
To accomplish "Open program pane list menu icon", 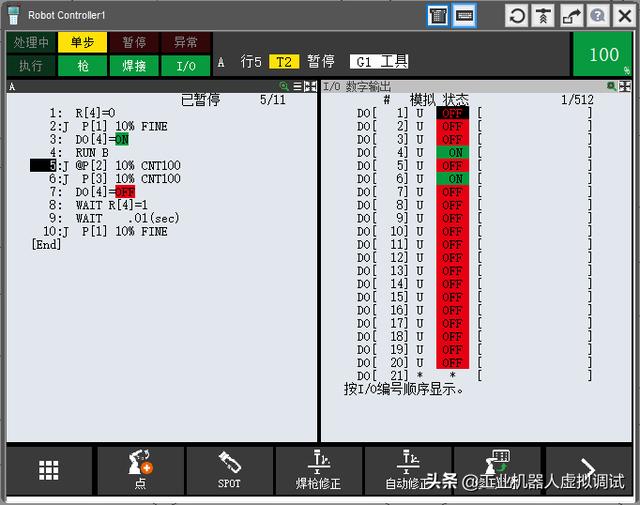I will 298,86.
